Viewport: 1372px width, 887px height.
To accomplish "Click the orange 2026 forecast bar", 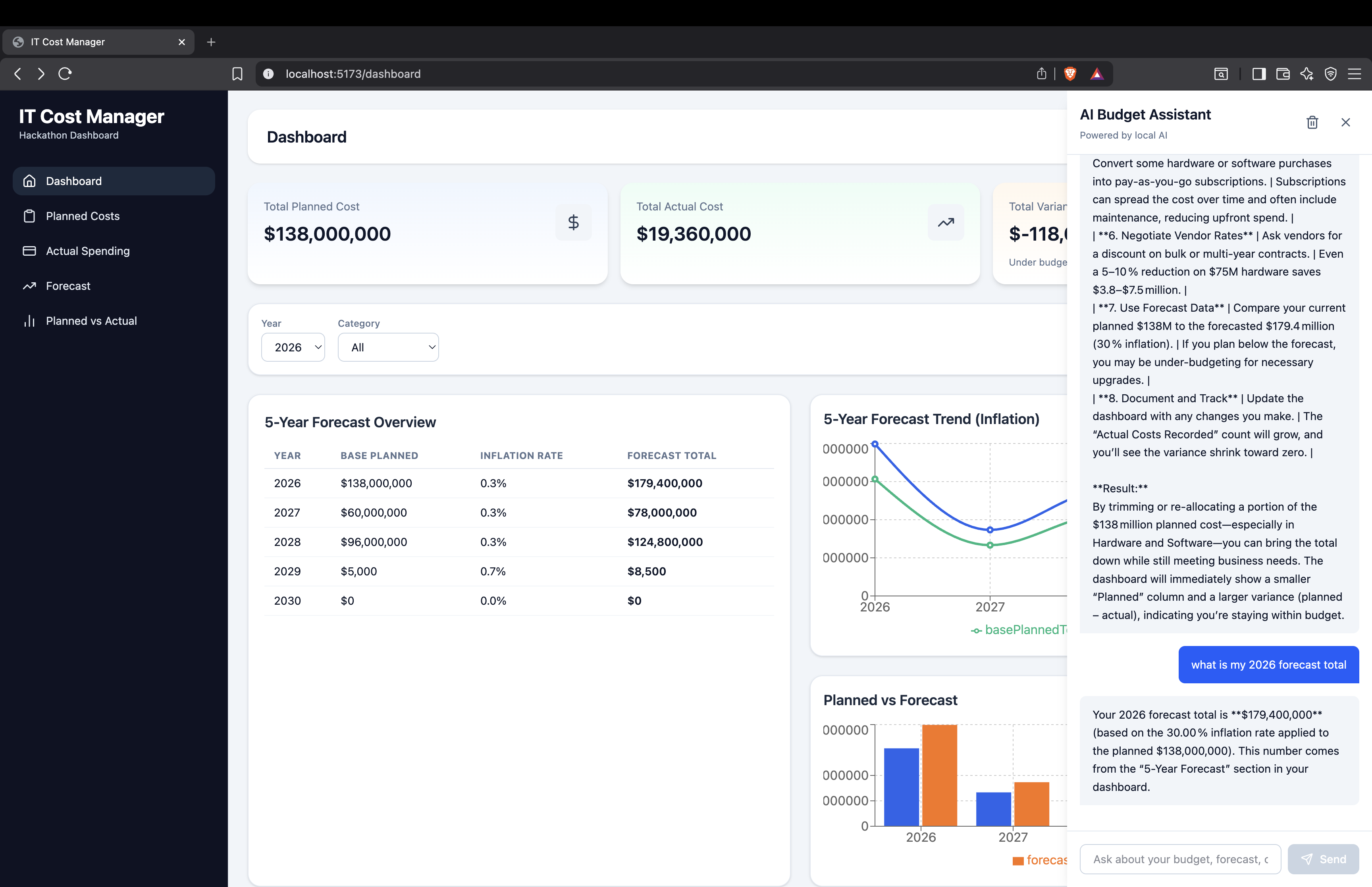I will tap(939, 775).
